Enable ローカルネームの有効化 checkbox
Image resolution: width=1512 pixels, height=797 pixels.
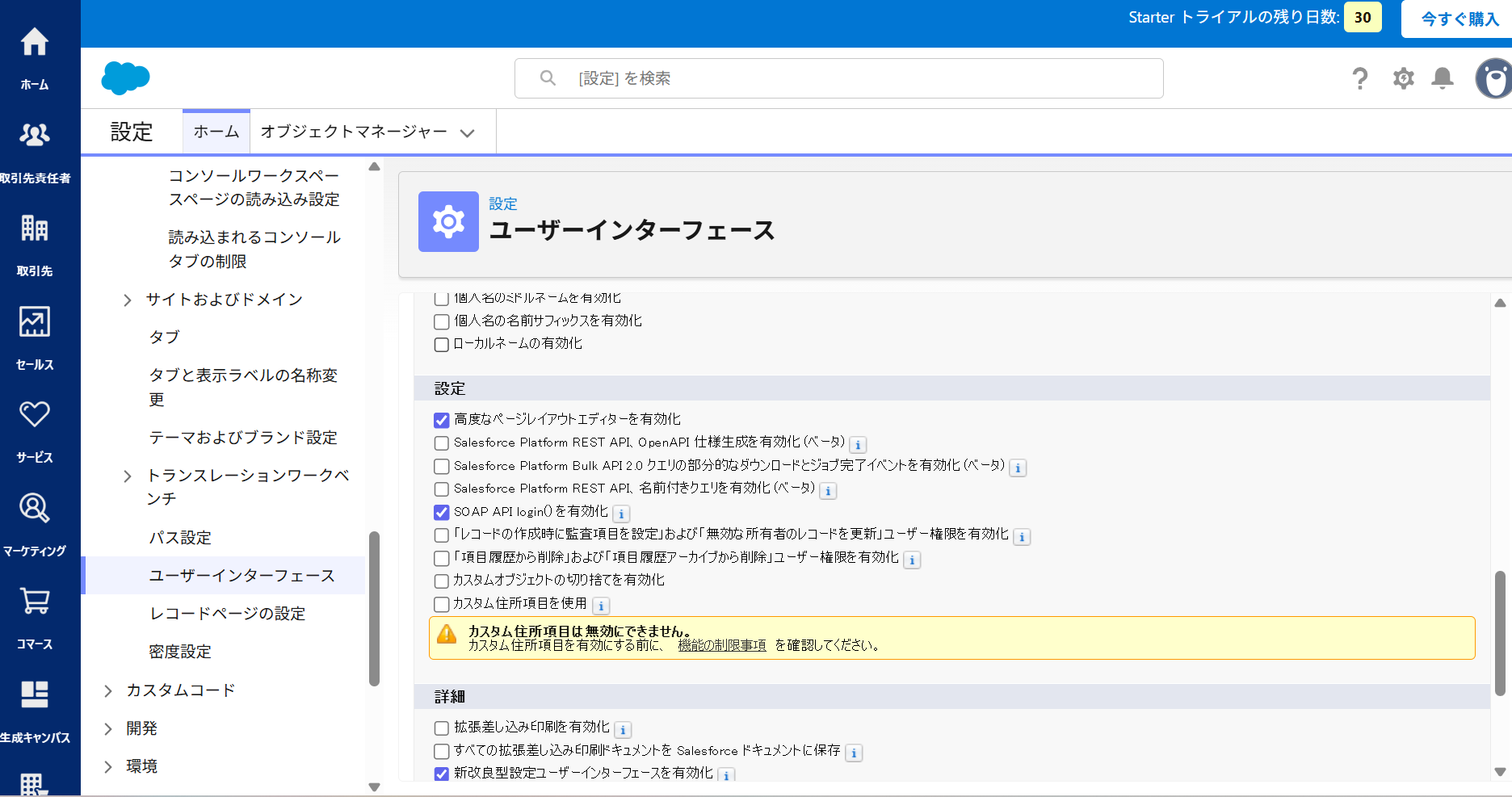coord(441,344)
